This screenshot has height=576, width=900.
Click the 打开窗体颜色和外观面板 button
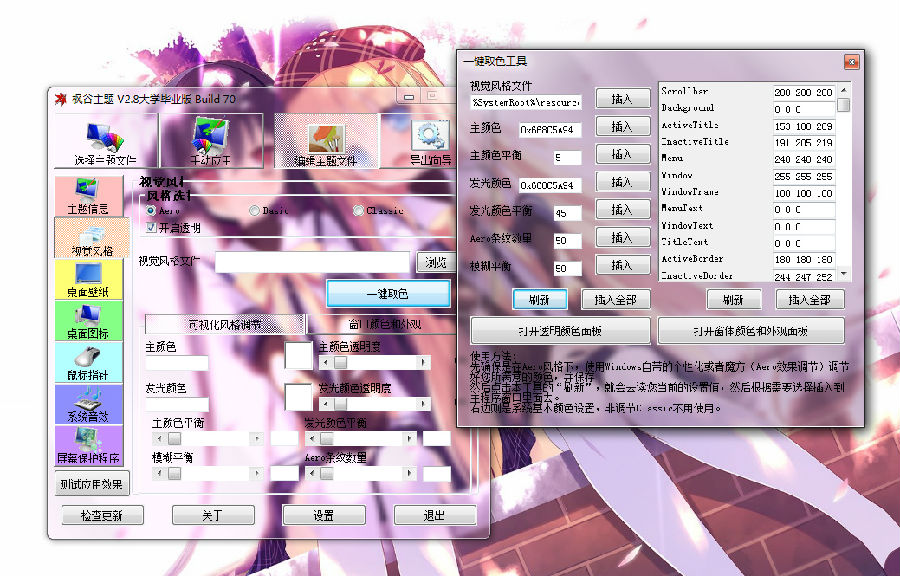point(751,330)
